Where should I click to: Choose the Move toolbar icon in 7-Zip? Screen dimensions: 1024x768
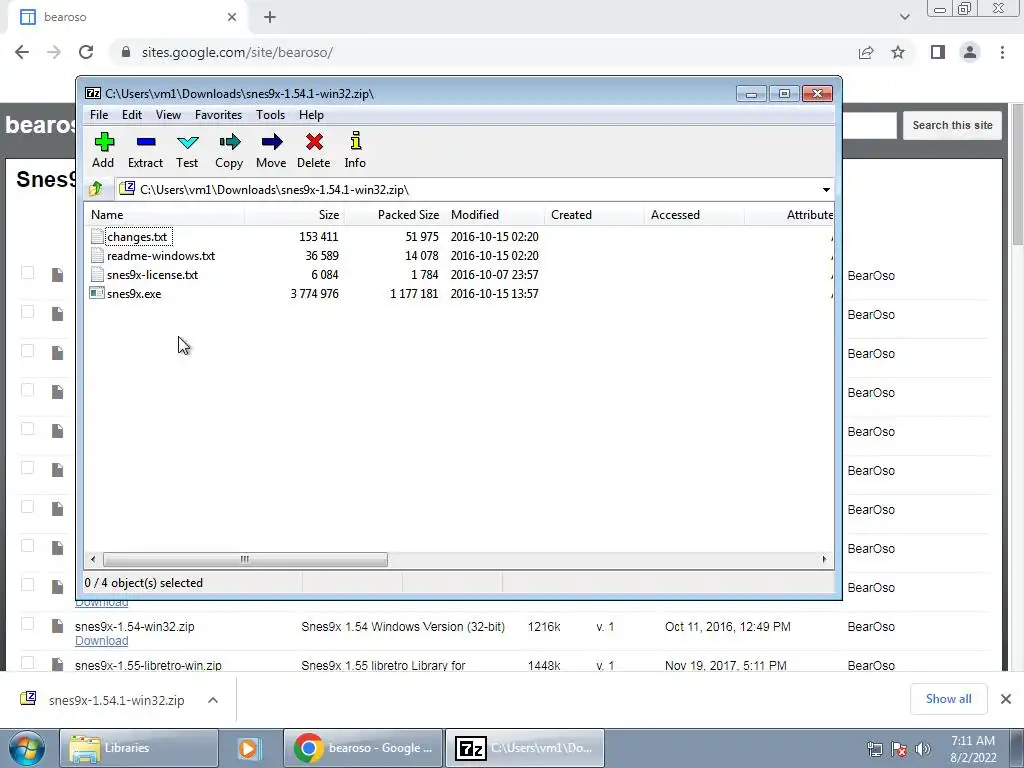pyautogui.click(x=271, y=150)
